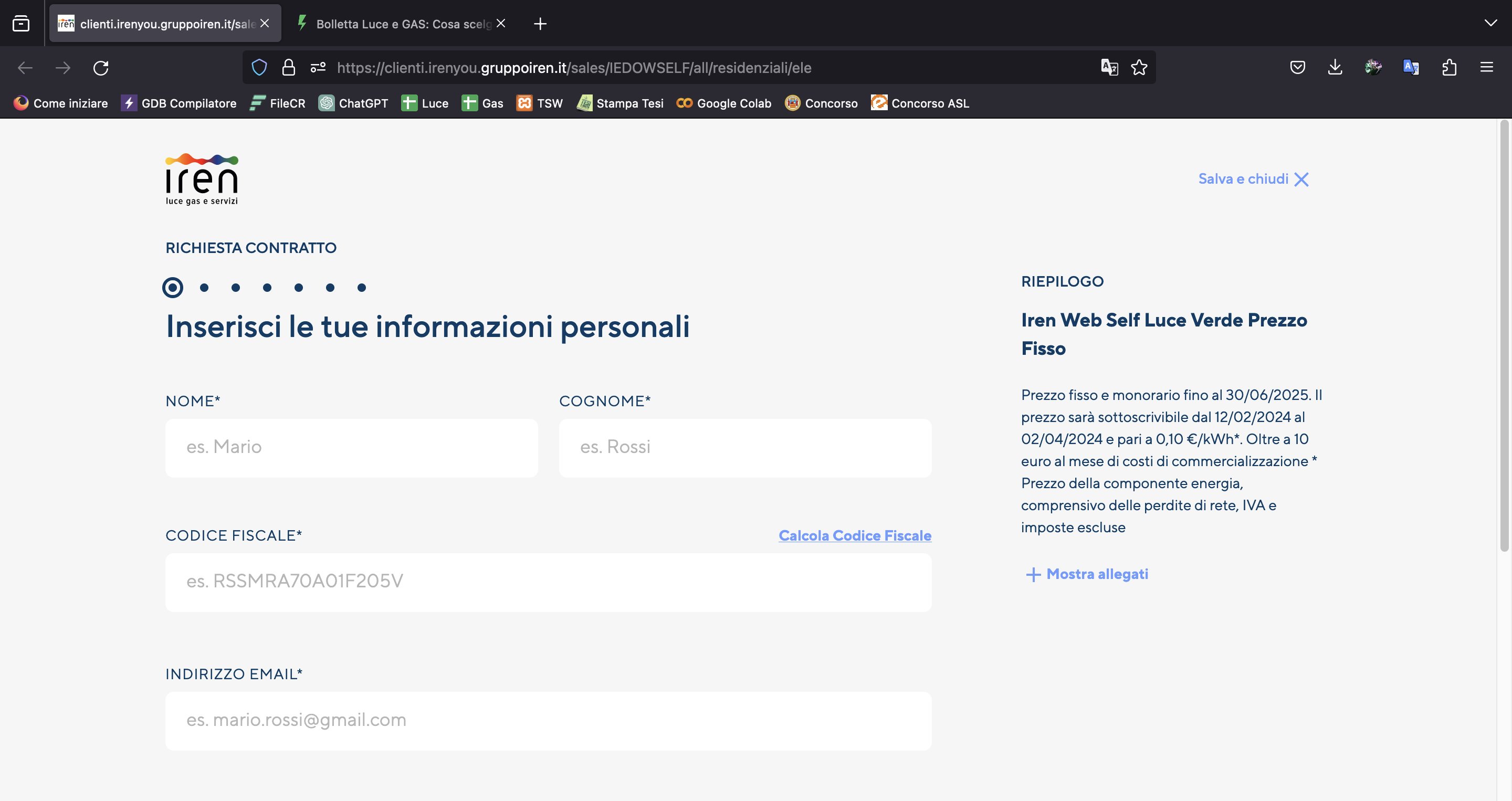This screenshot has height=801, width=1512.
Task: Reload the page with the refresh icon
Action: (x=101, y=68)
